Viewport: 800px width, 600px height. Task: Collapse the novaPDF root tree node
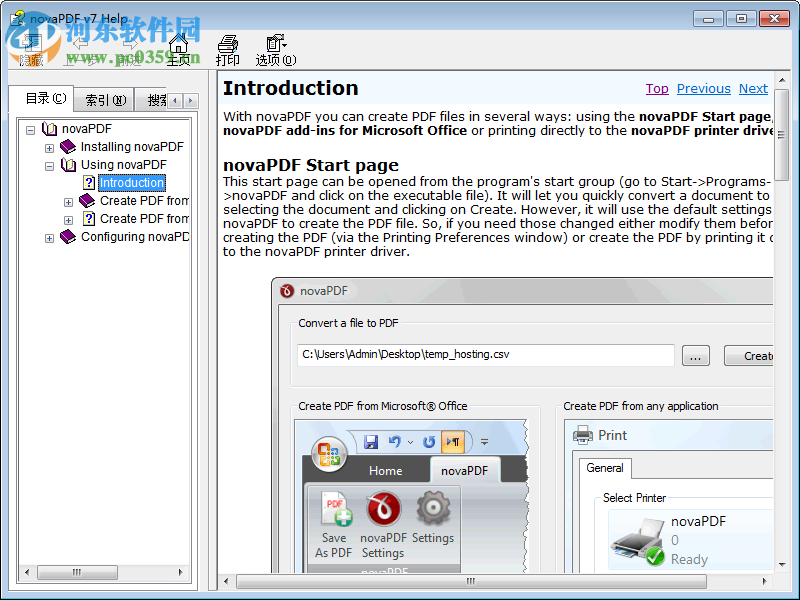(31, 130)
